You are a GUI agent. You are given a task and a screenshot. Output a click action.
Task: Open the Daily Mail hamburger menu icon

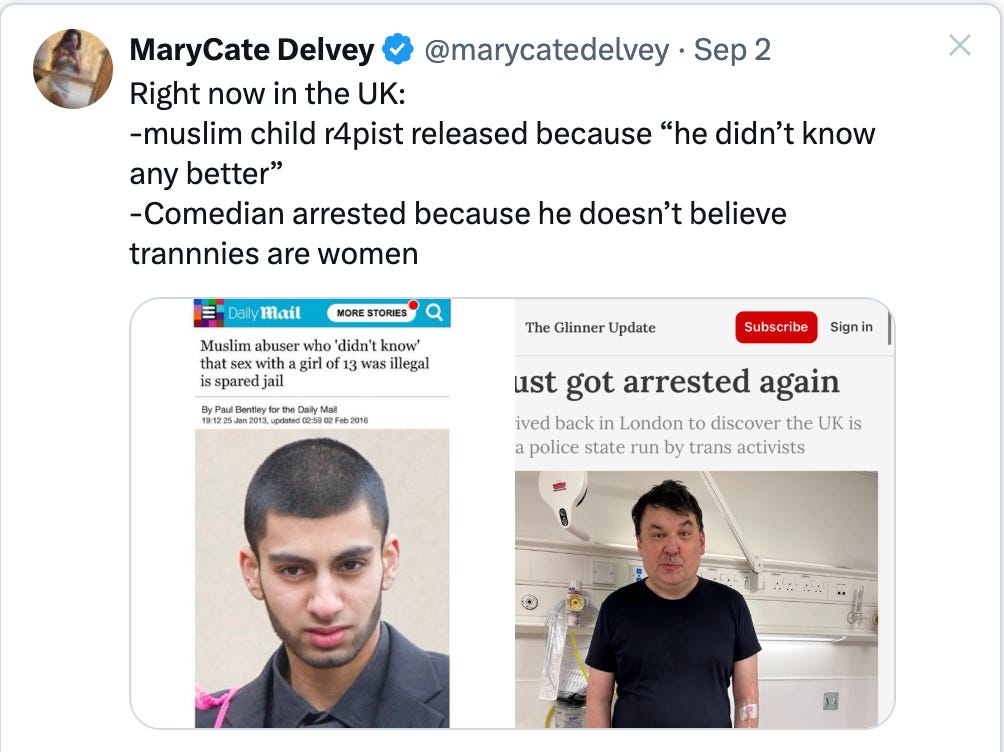click(x=209, y=313)
